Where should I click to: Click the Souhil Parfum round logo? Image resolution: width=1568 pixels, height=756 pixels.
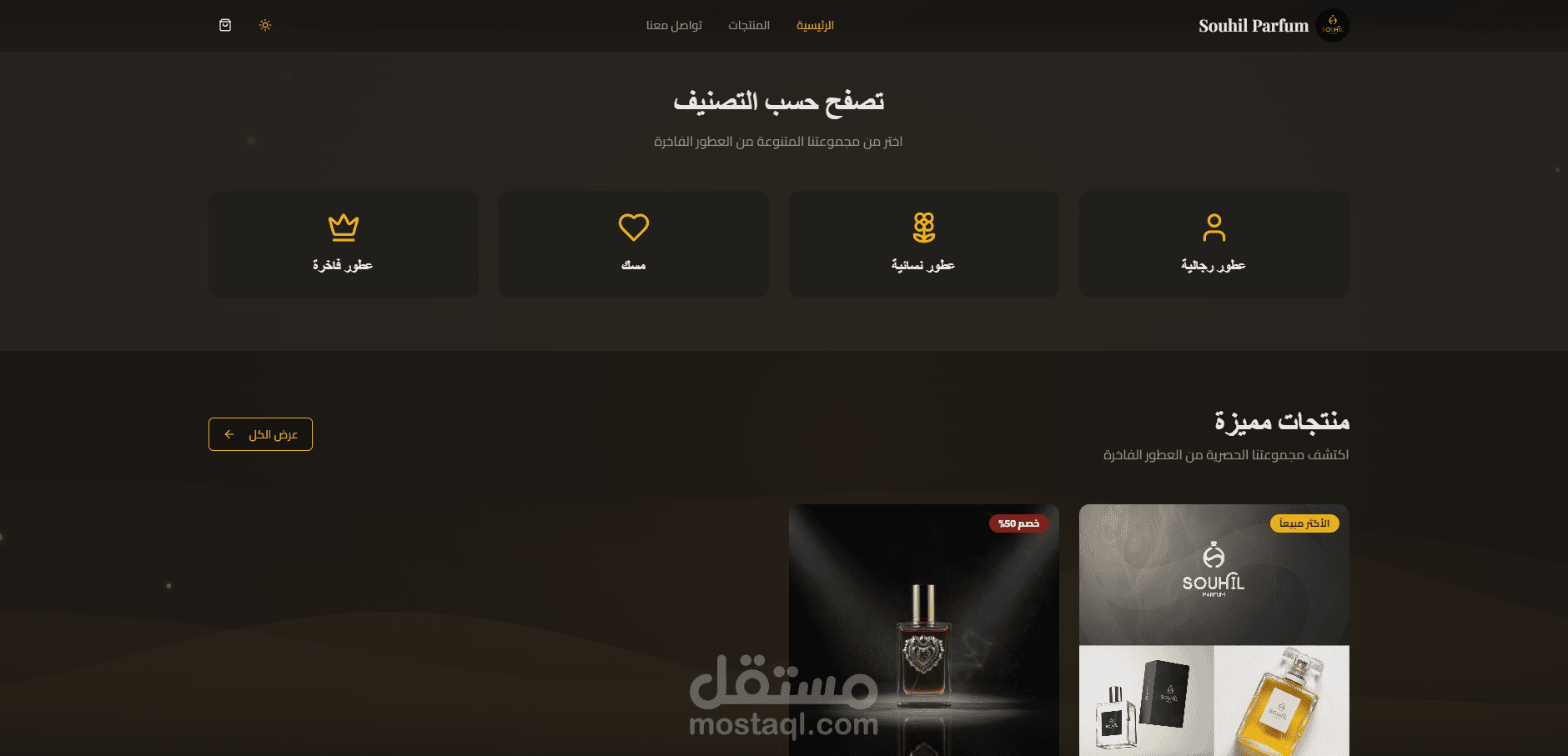click(x=1333, y=26)
